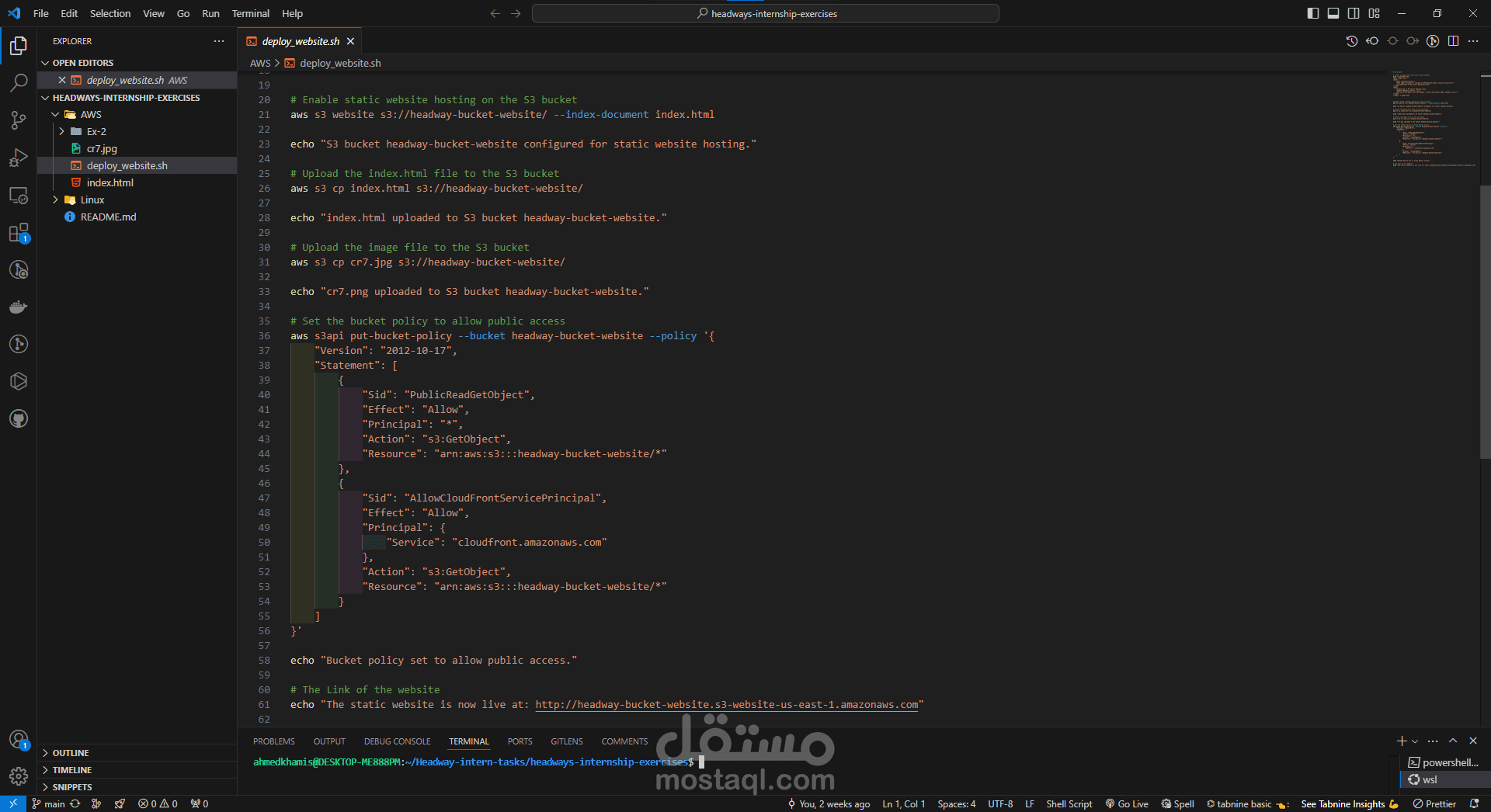Collapse the Open Editors section
Screen dimensions: 1491x812
(x=137, y=63)
